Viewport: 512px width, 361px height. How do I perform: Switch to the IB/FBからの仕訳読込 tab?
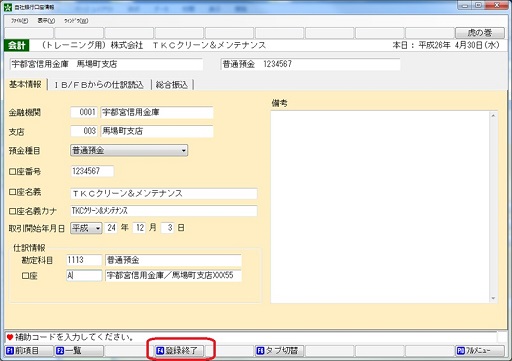click(x=99, y=85)
